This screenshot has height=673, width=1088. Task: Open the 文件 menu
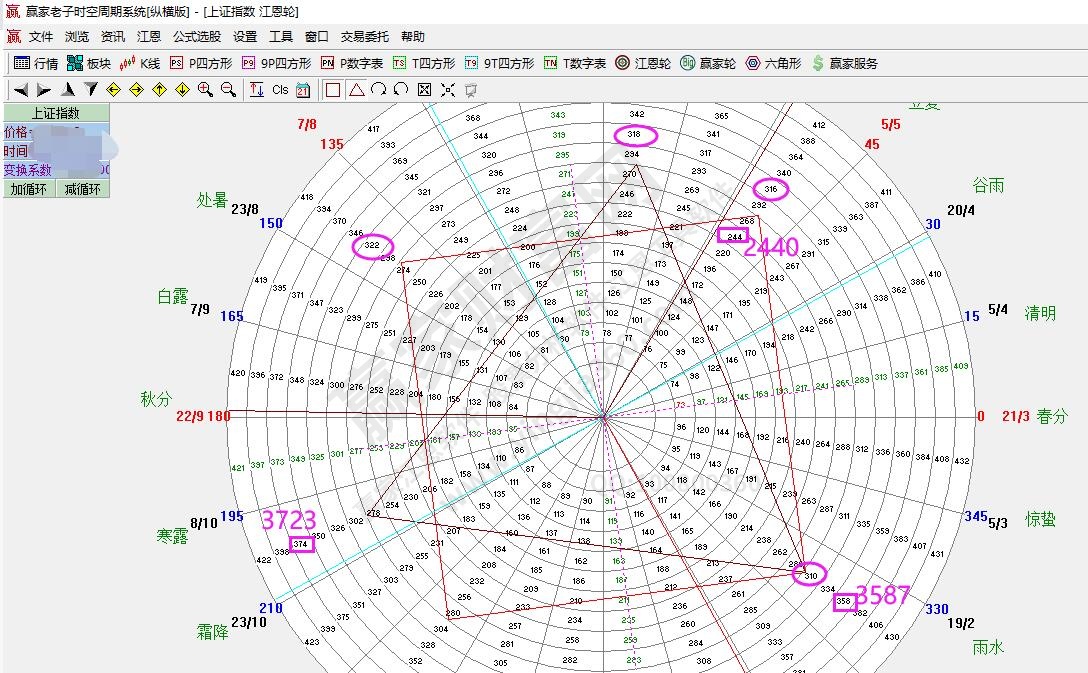[x=40, y=37]
